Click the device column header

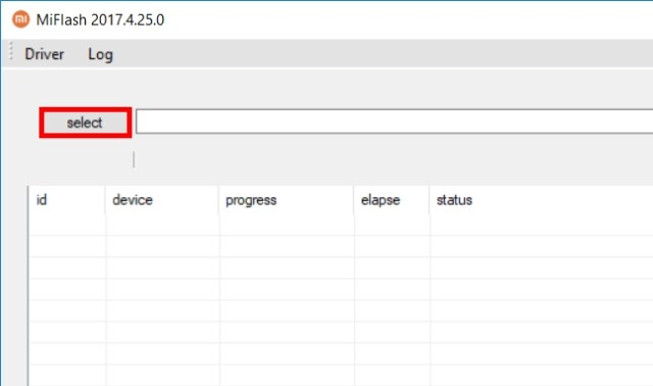(162, 200)
